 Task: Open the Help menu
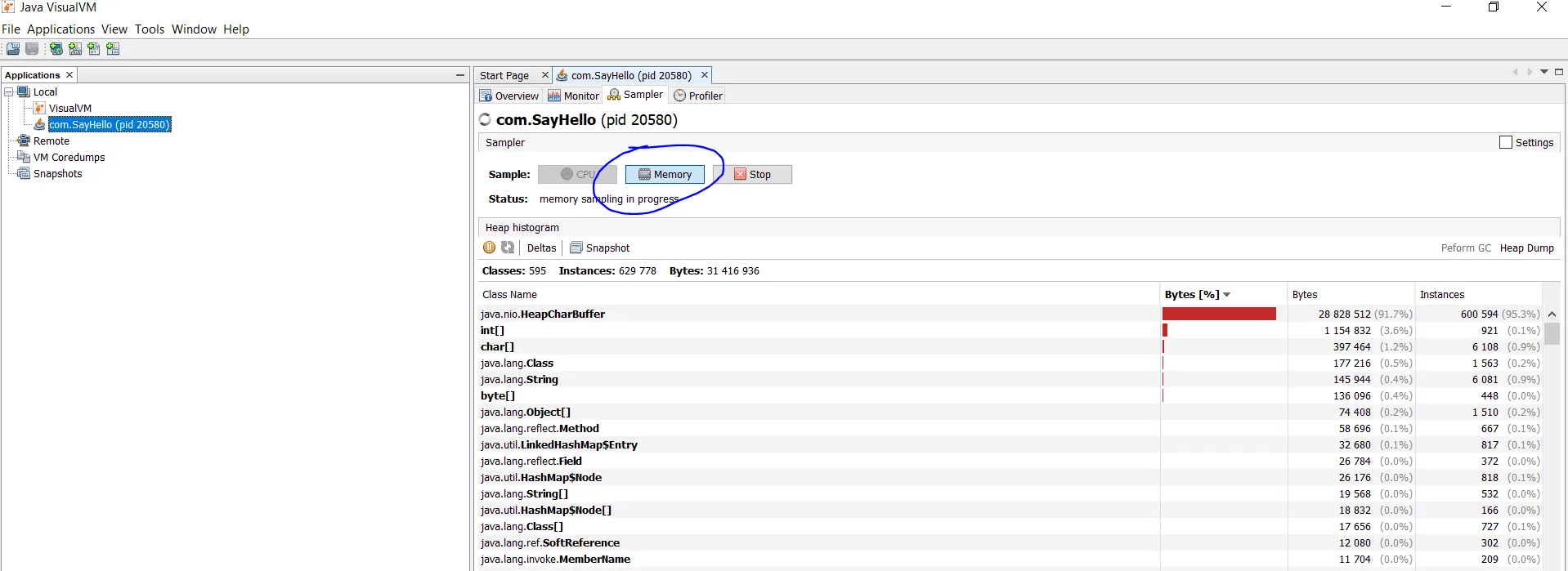click(x=236, y=29)
